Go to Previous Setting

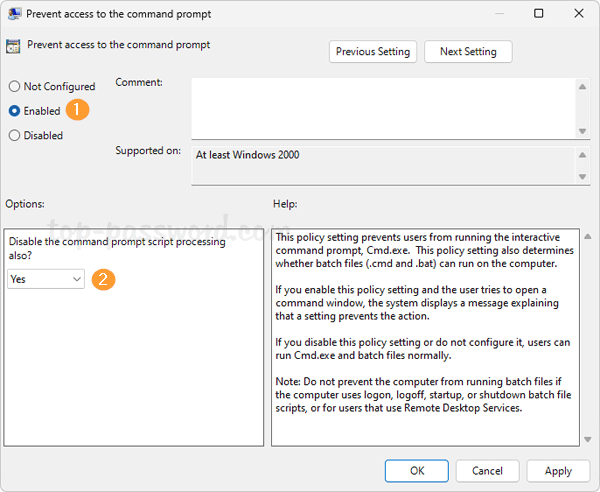pos(373,51)
